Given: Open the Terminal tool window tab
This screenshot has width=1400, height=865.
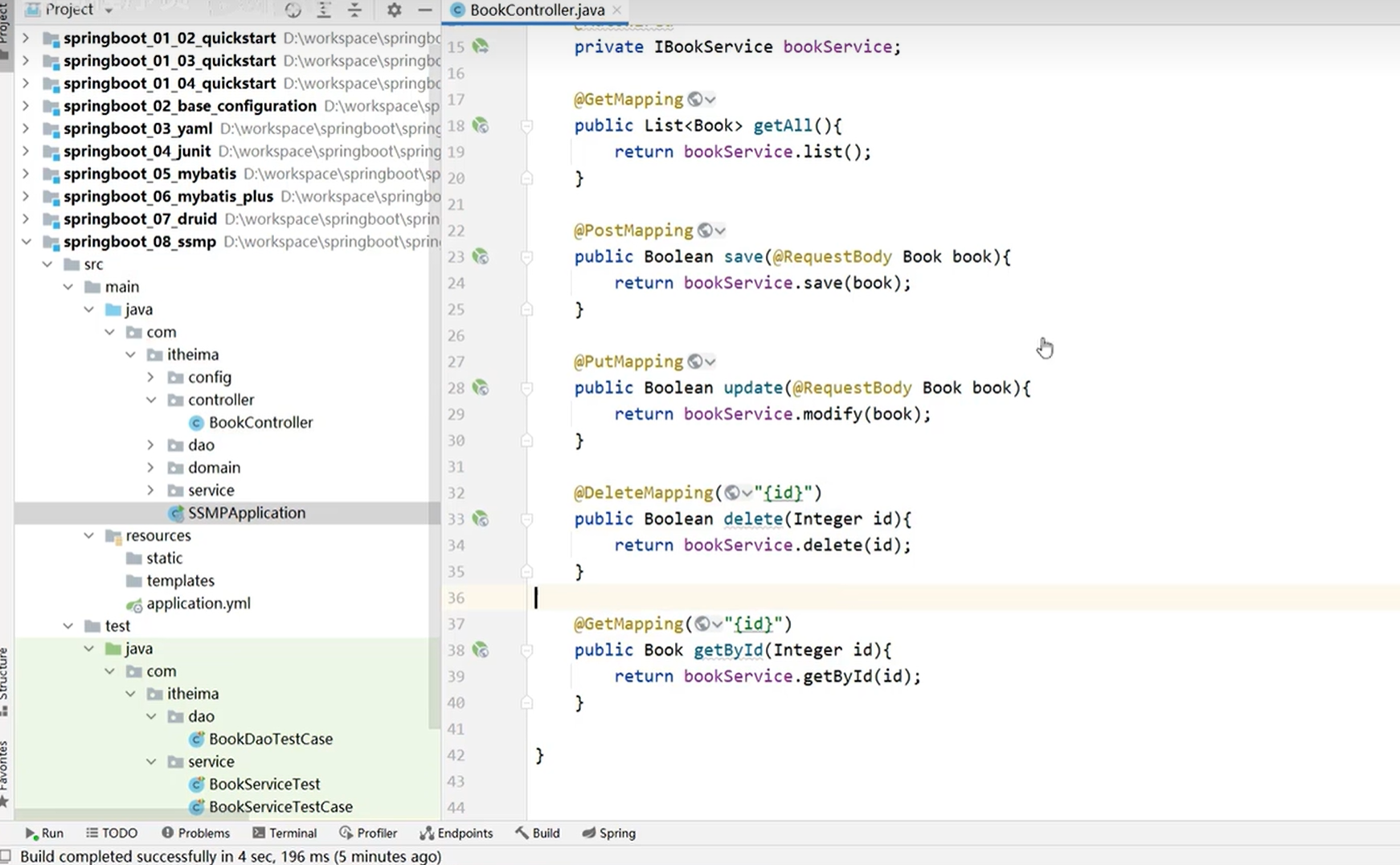Looking at the screenshot, I should [x=285, y=833].
